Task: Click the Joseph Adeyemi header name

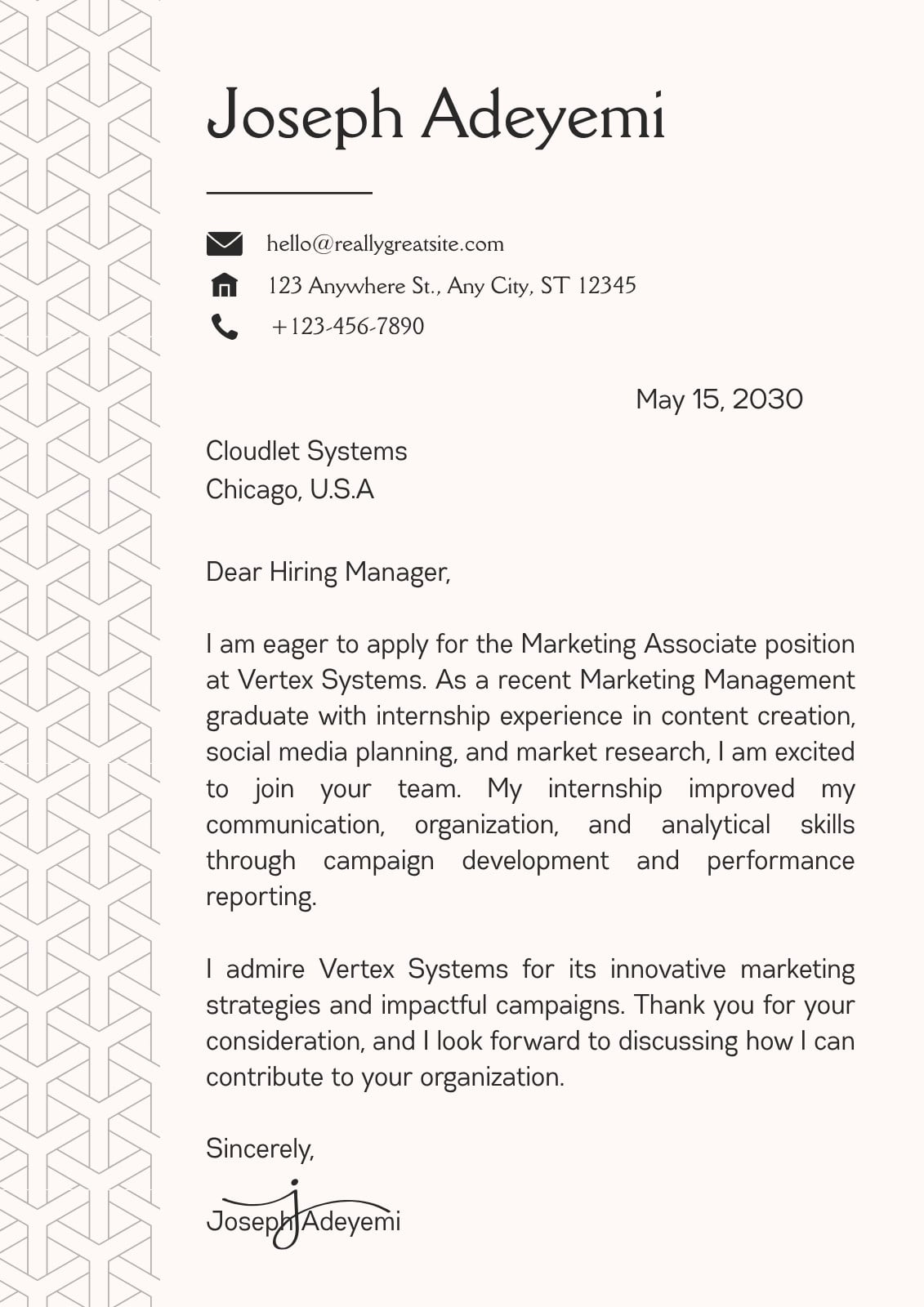Action: [x=435, y=116]
